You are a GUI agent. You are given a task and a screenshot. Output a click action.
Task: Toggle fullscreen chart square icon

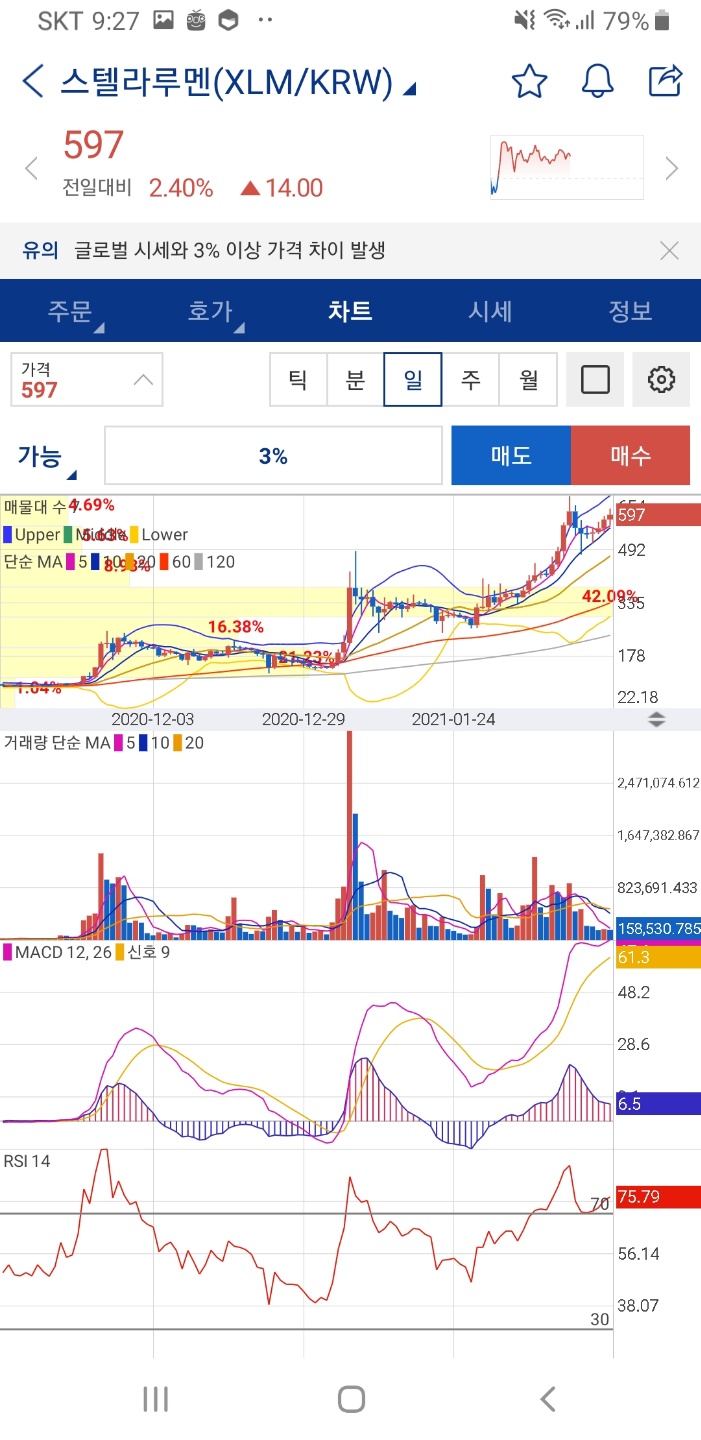pos(595,379)
